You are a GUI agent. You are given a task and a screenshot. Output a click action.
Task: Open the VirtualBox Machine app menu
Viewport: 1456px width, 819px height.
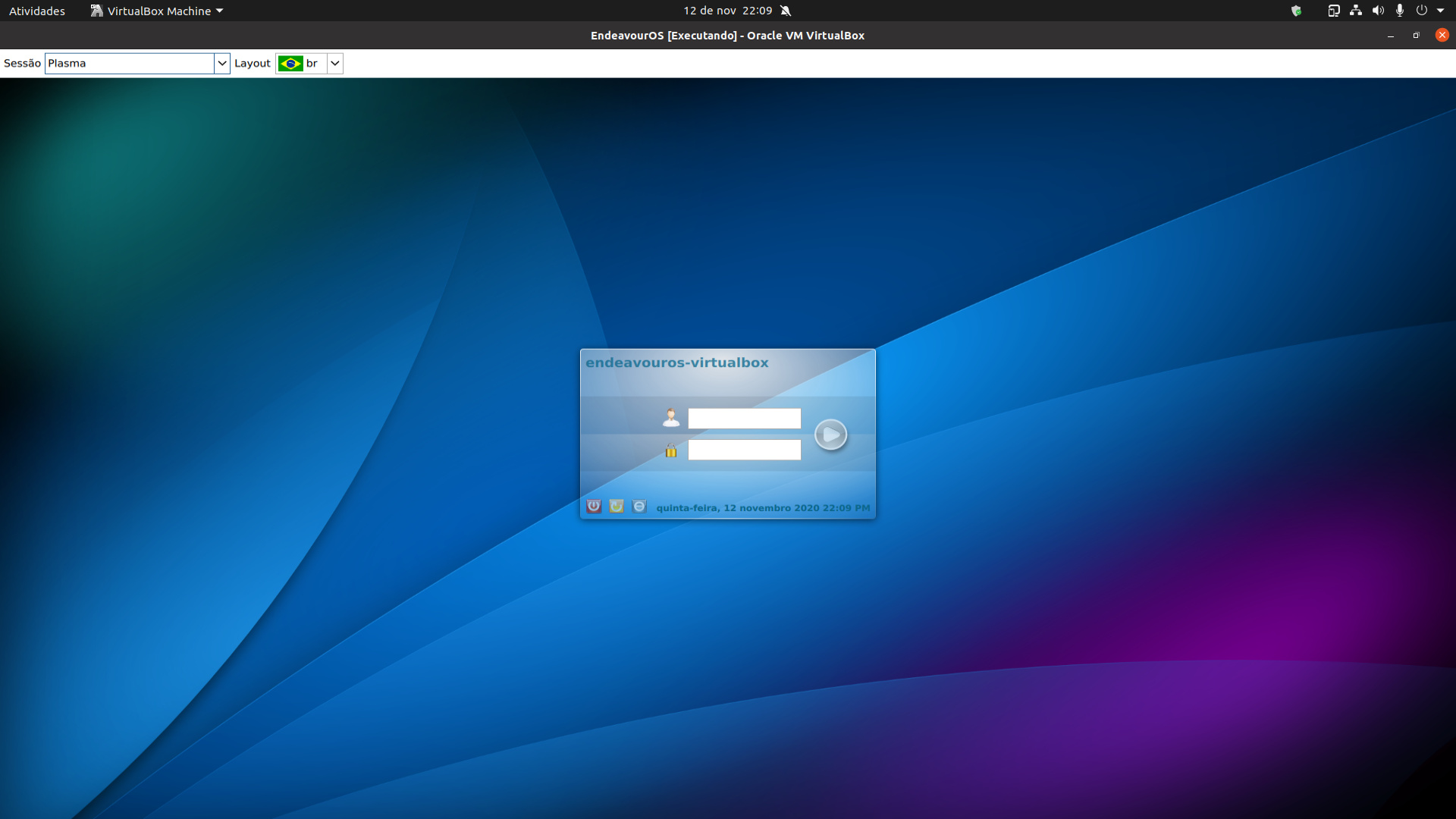157,11
